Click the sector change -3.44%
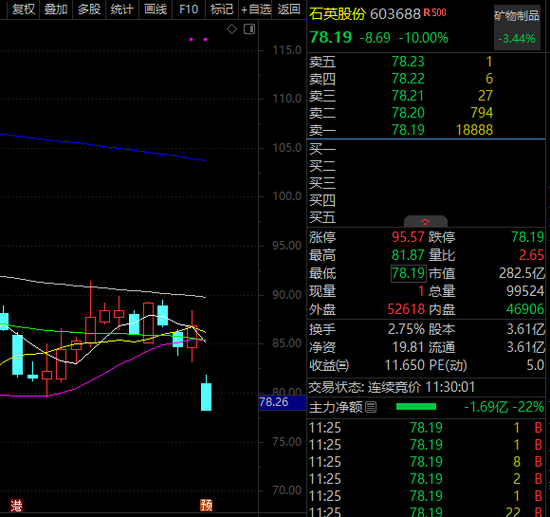Image resolution: width=550 pixels, height=517 pixels. tap(517, 39)
